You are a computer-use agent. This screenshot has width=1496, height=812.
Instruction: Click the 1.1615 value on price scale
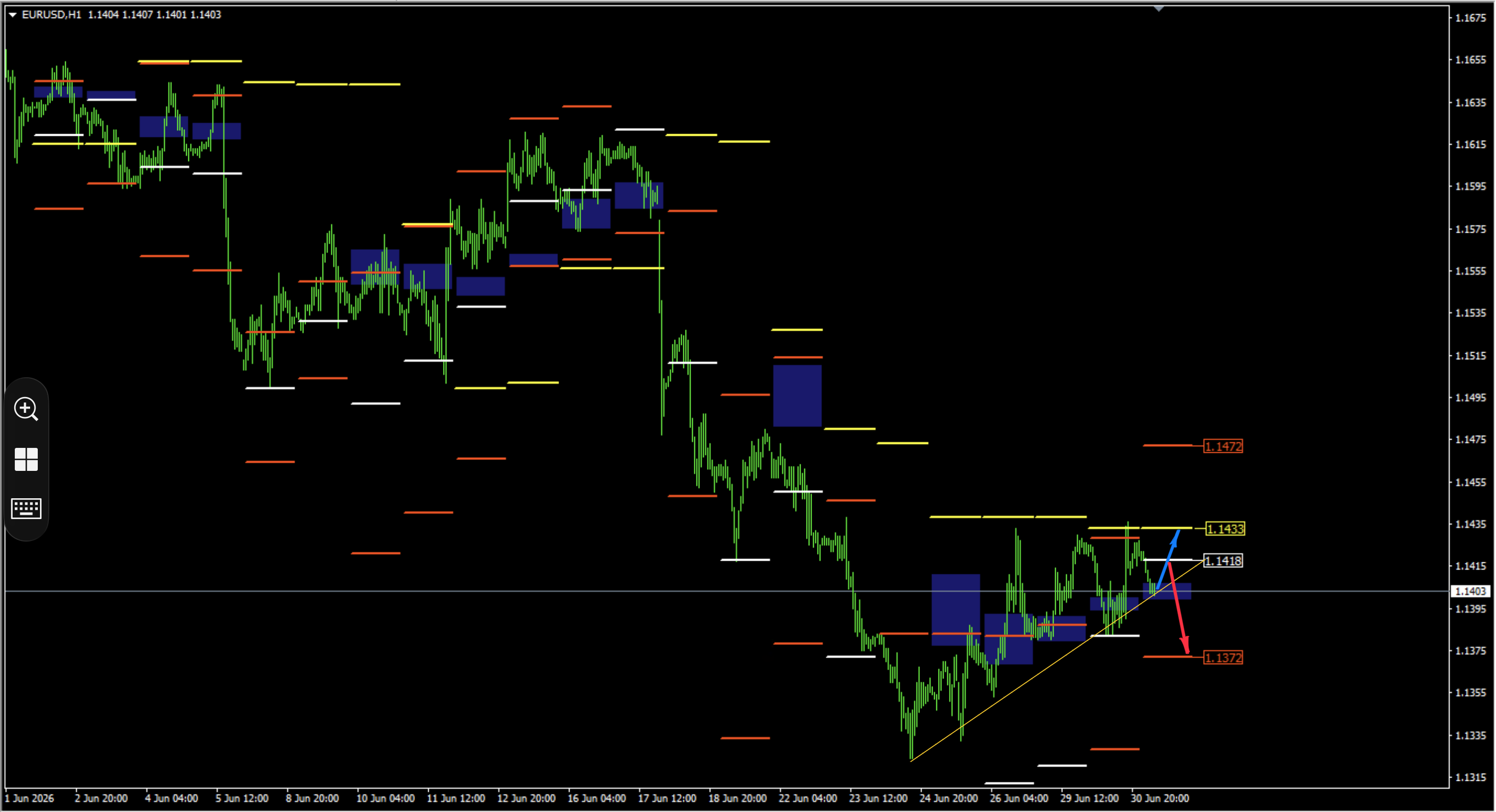(1470, 145)
